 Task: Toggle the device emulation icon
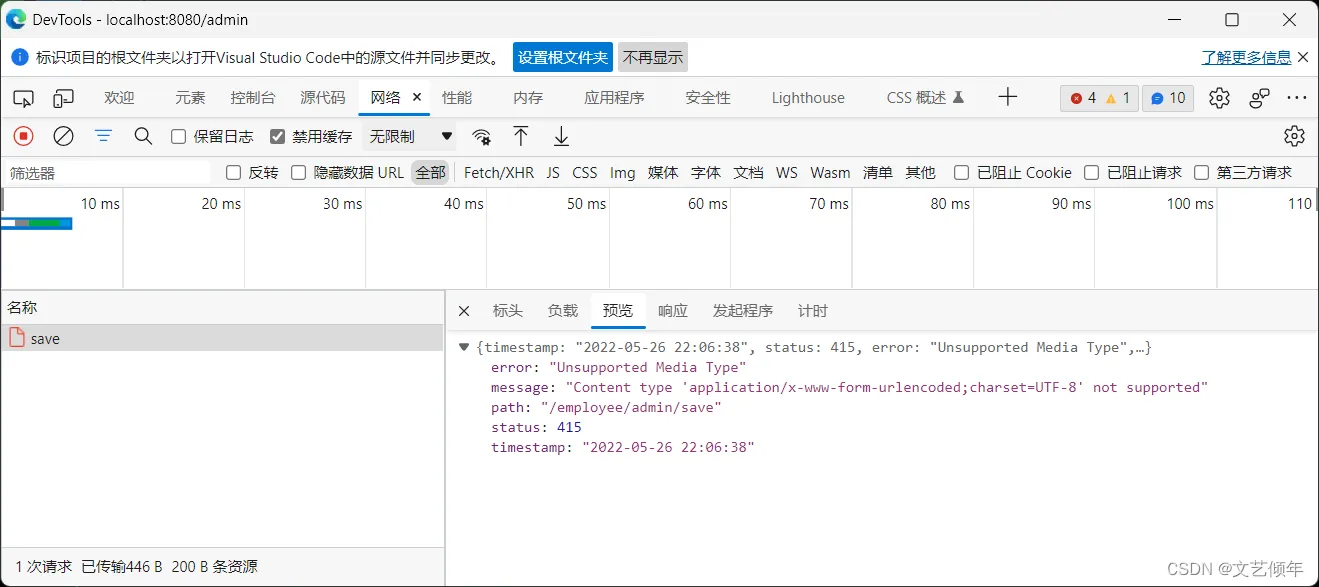tap(63, 97)
